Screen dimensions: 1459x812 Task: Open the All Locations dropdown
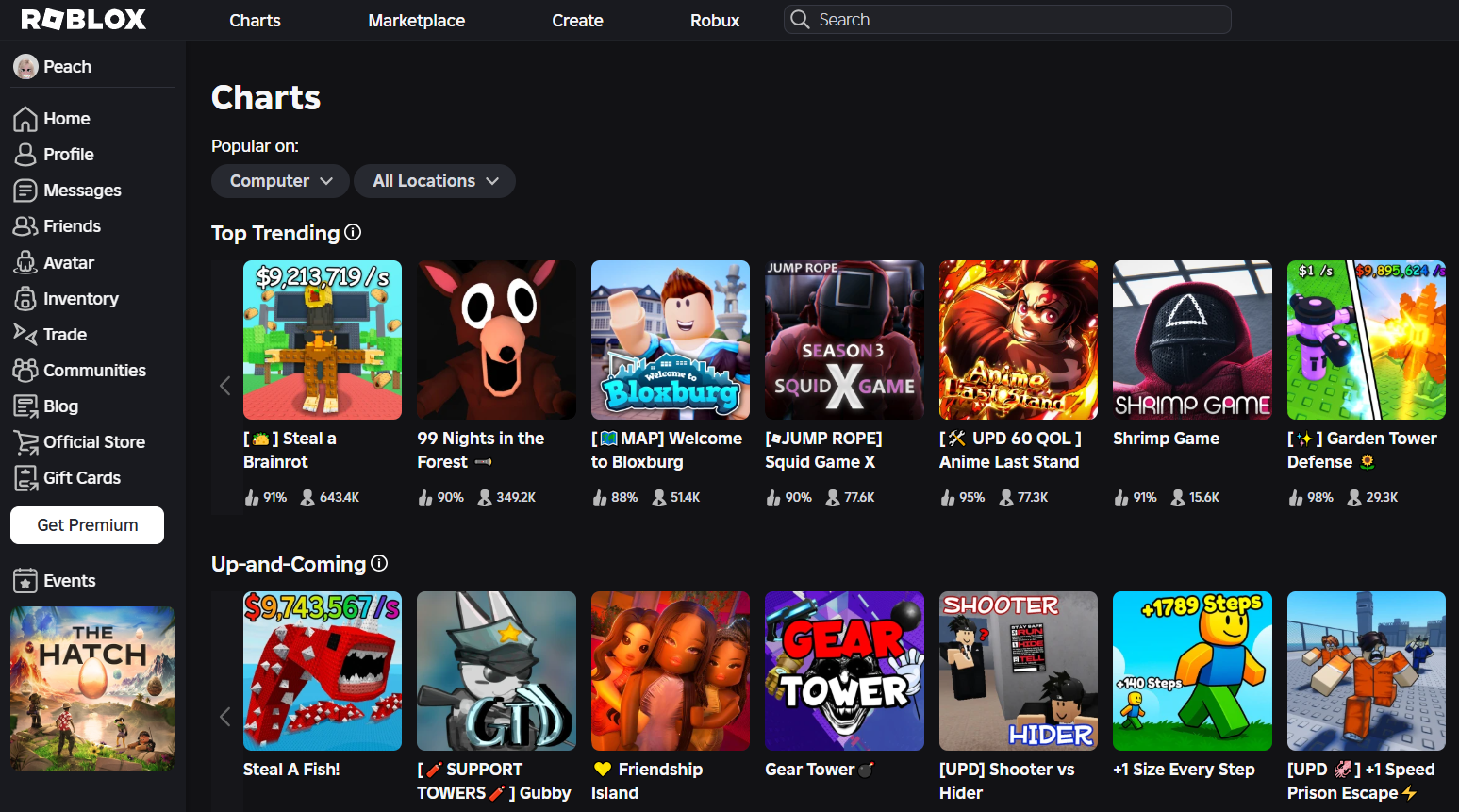point(435,181)
